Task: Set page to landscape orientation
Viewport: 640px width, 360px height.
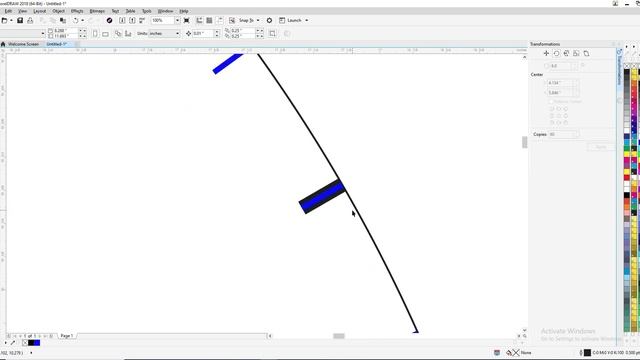Action: [105, 33]
